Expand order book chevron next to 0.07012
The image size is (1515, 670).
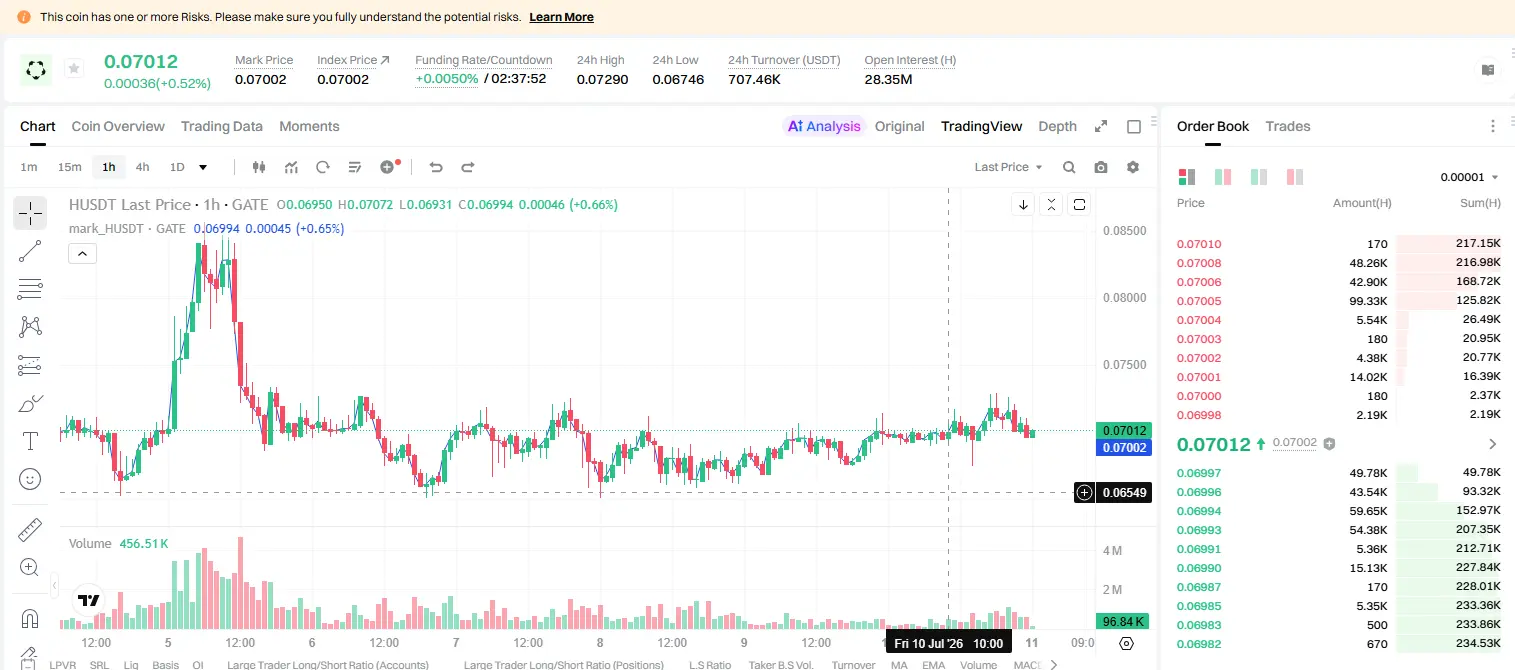[x=1493, y=444]
